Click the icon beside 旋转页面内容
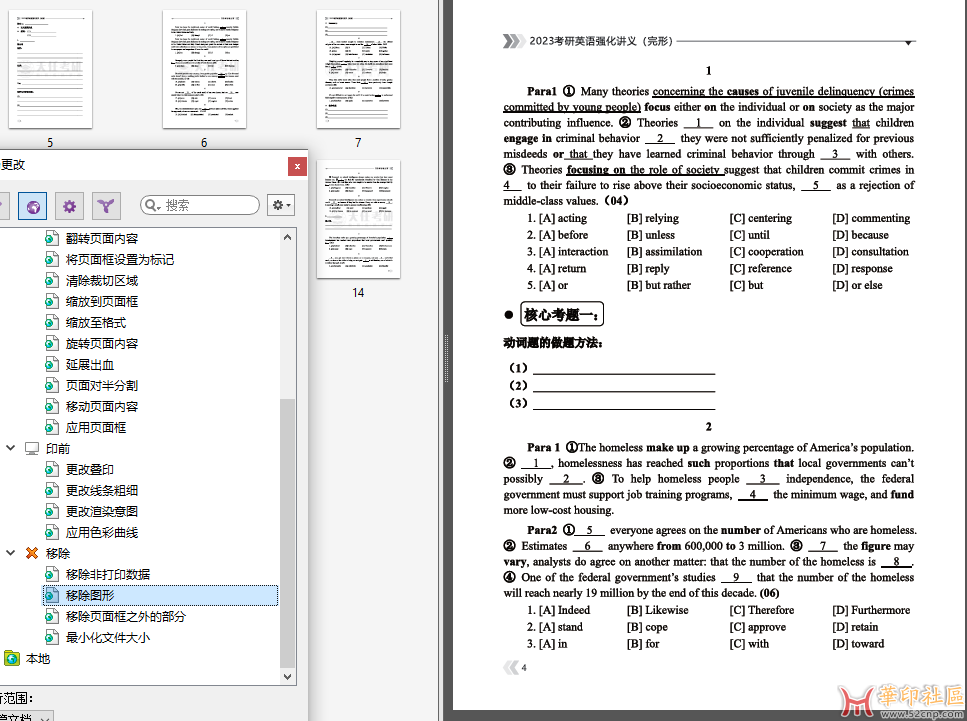The height and width of the screenshot is (721, 967). tap(52, 344)
